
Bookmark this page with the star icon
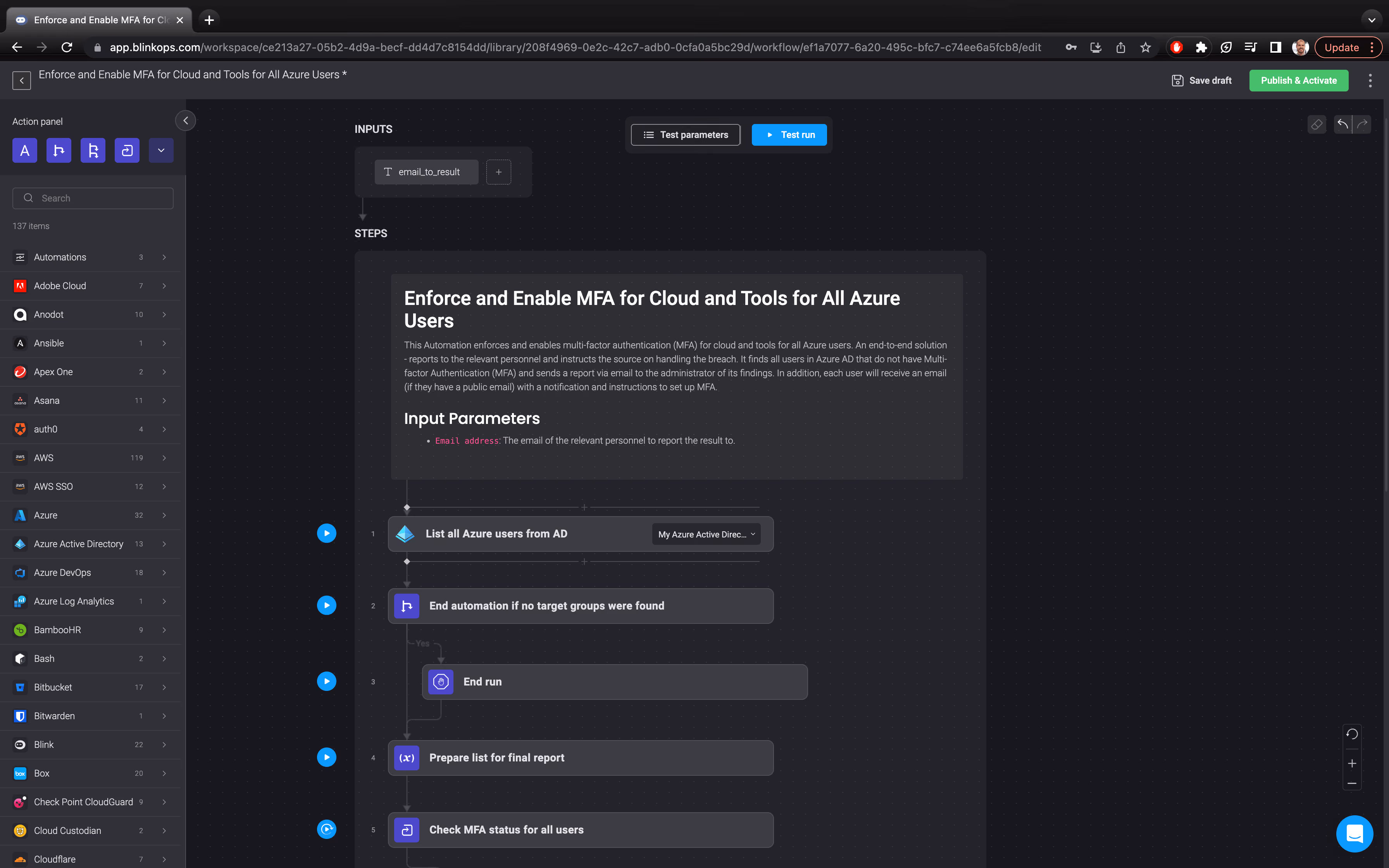pyautogui.click(x=1146, y=48)
